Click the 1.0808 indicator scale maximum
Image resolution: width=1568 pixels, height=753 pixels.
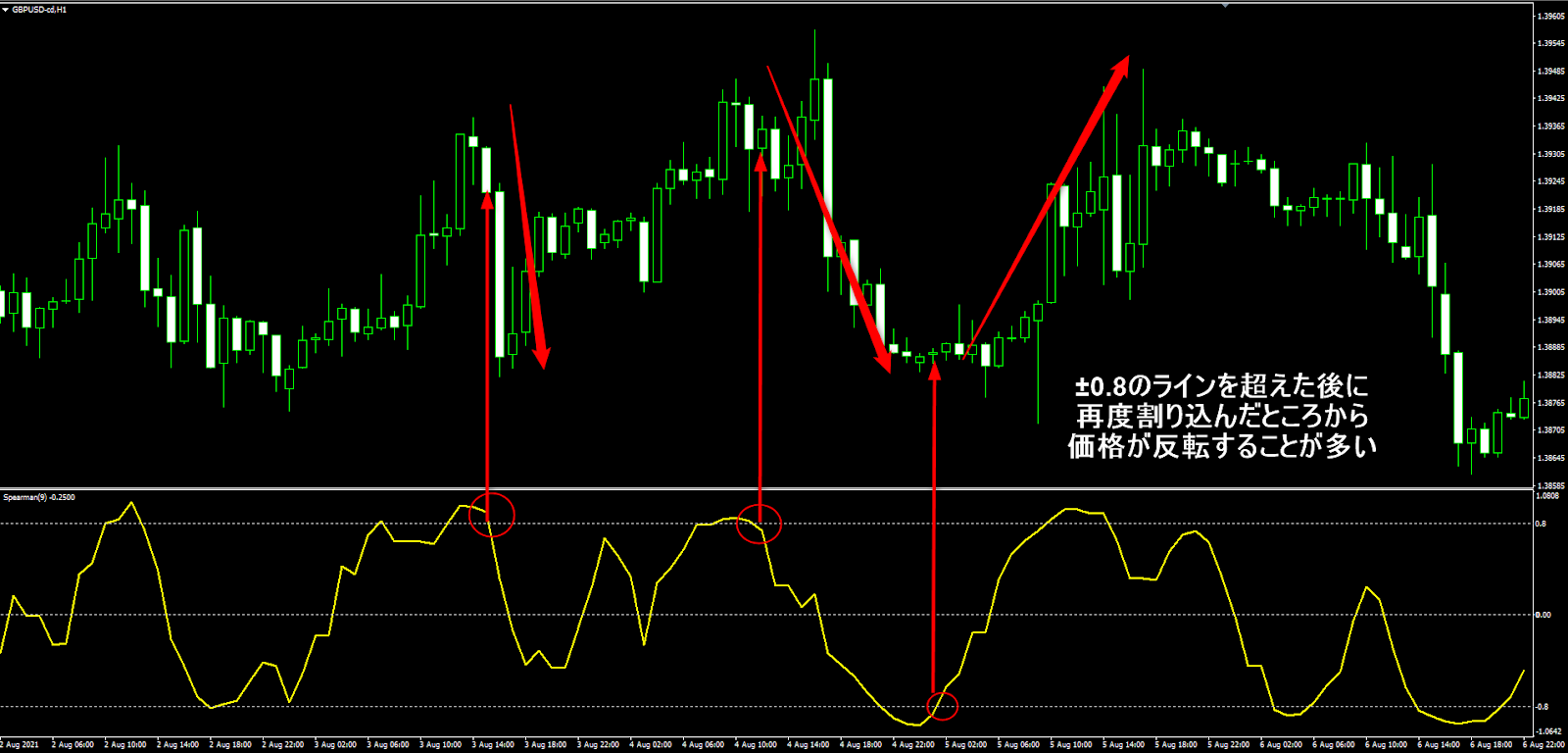coord(1547,496)
